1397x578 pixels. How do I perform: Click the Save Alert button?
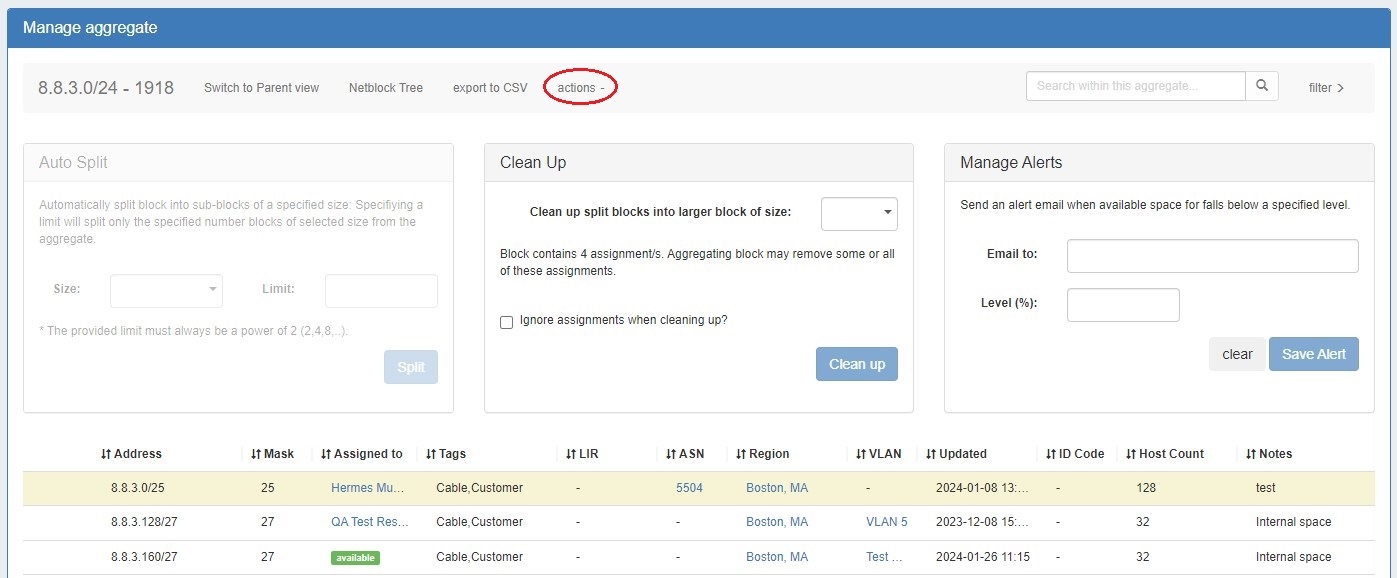pos(1313,354)
